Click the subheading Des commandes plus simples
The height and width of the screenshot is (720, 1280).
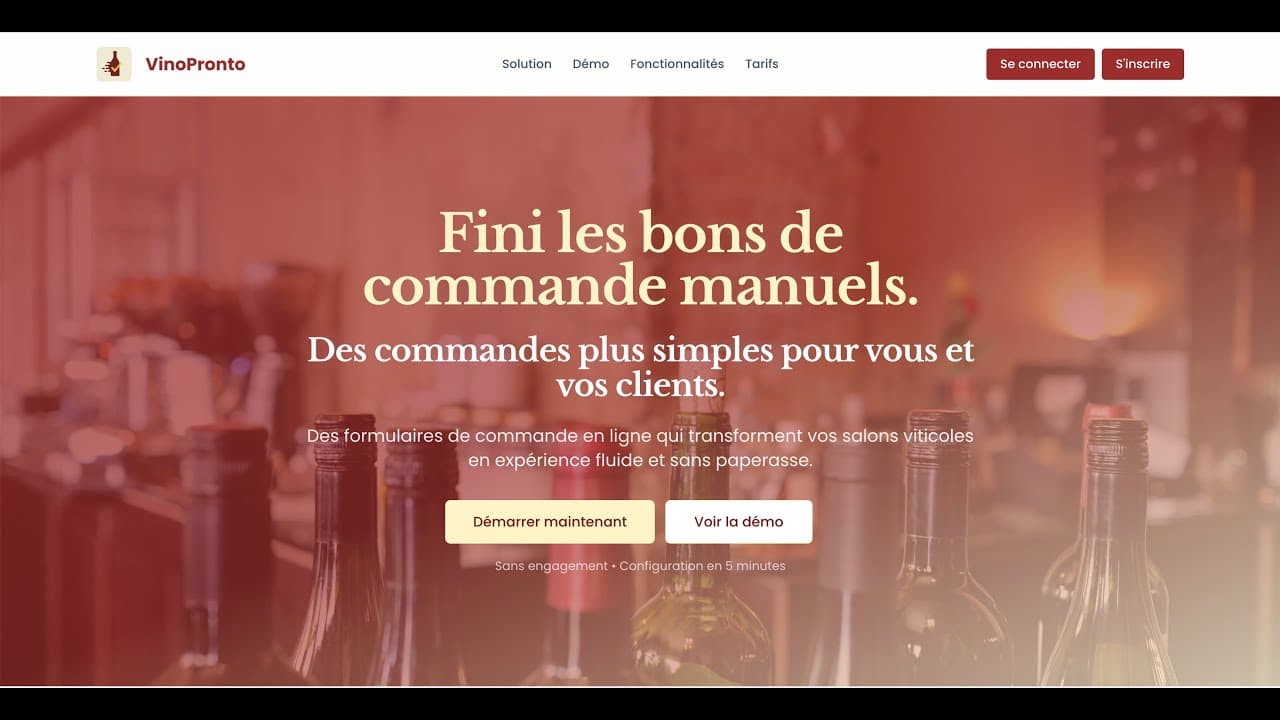coord(640,367)
